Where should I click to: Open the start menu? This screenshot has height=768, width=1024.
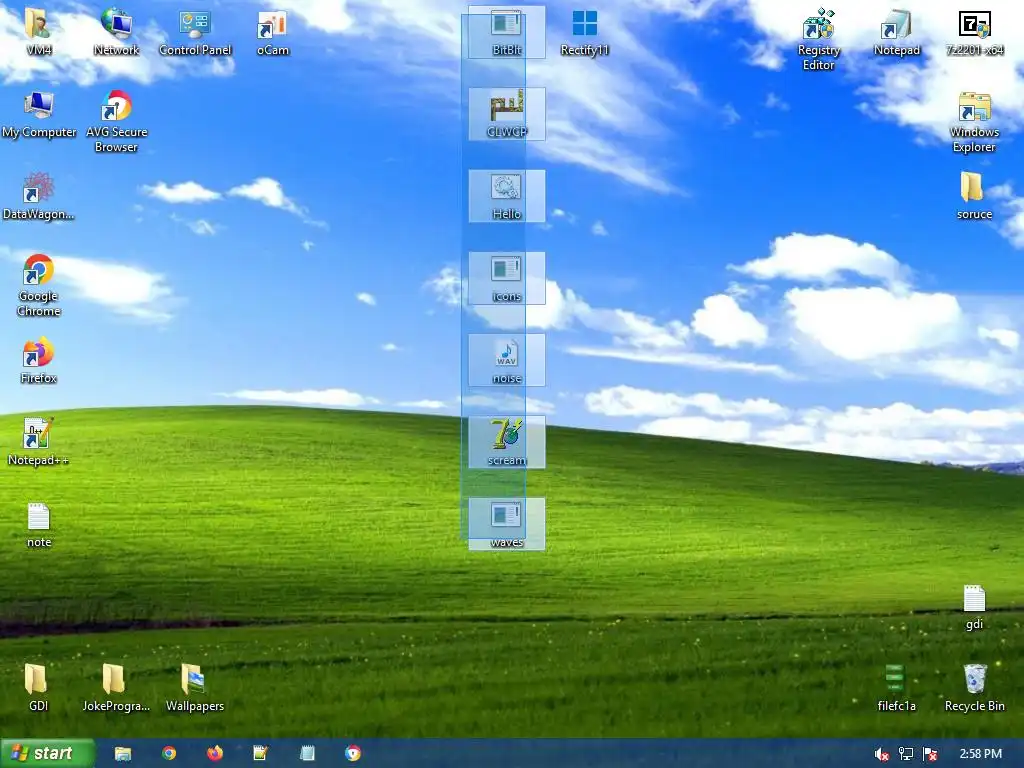point(47,754)
